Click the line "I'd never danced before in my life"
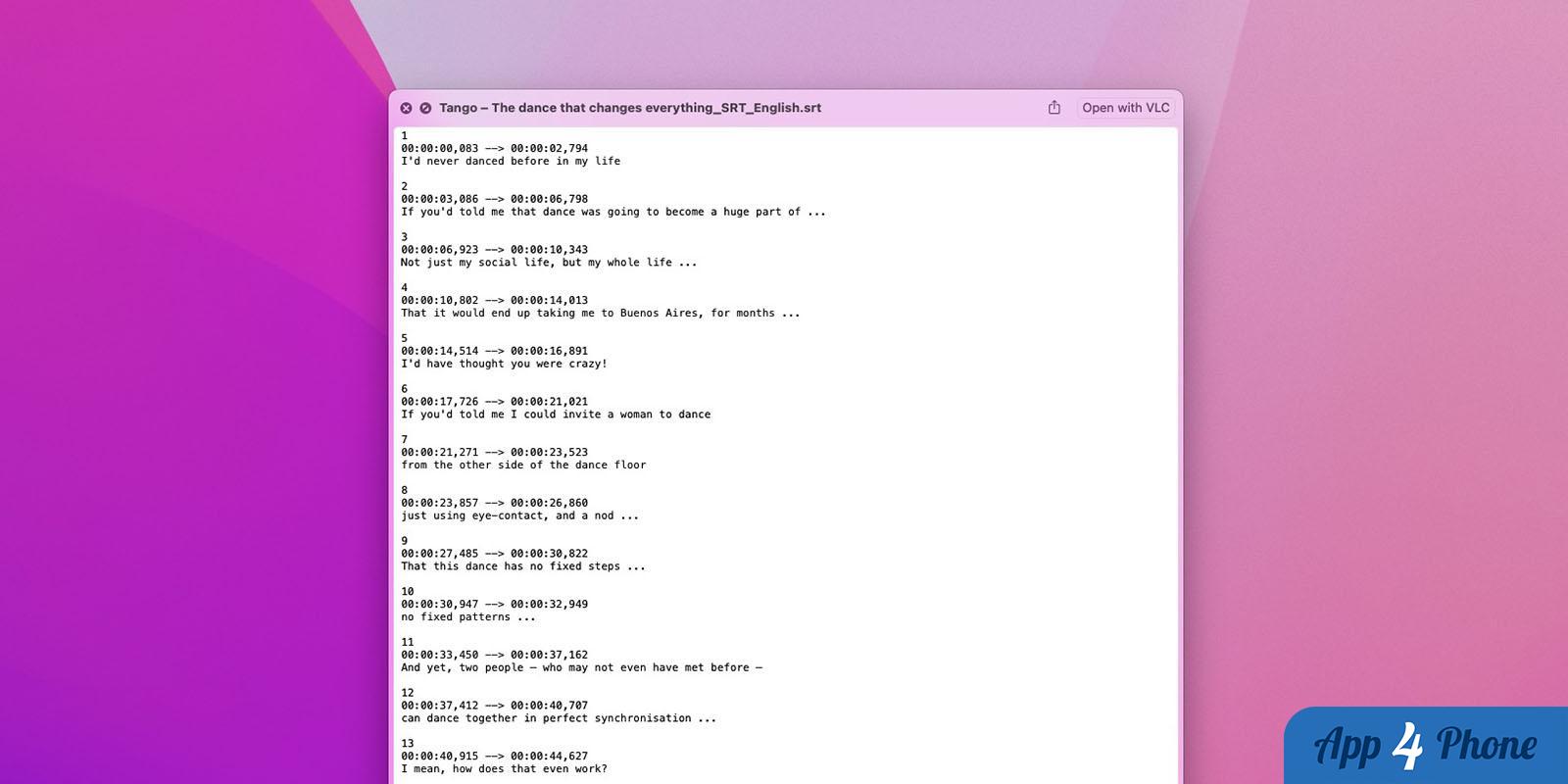The image size is (1568, 784). coord(510,162)
